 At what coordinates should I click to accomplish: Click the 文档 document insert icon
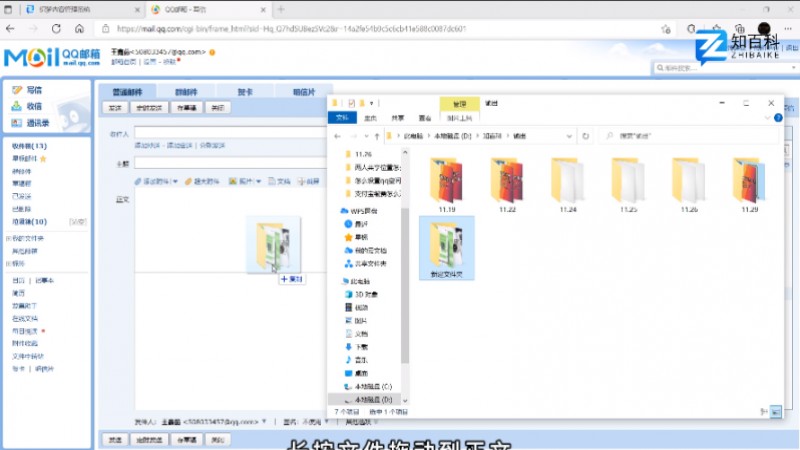(272, 181)
